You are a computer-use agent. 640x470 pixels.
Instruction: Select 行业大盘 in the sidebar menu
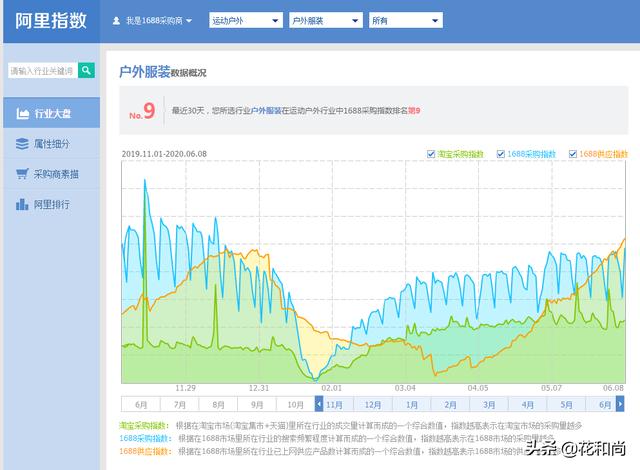[51, 113]
